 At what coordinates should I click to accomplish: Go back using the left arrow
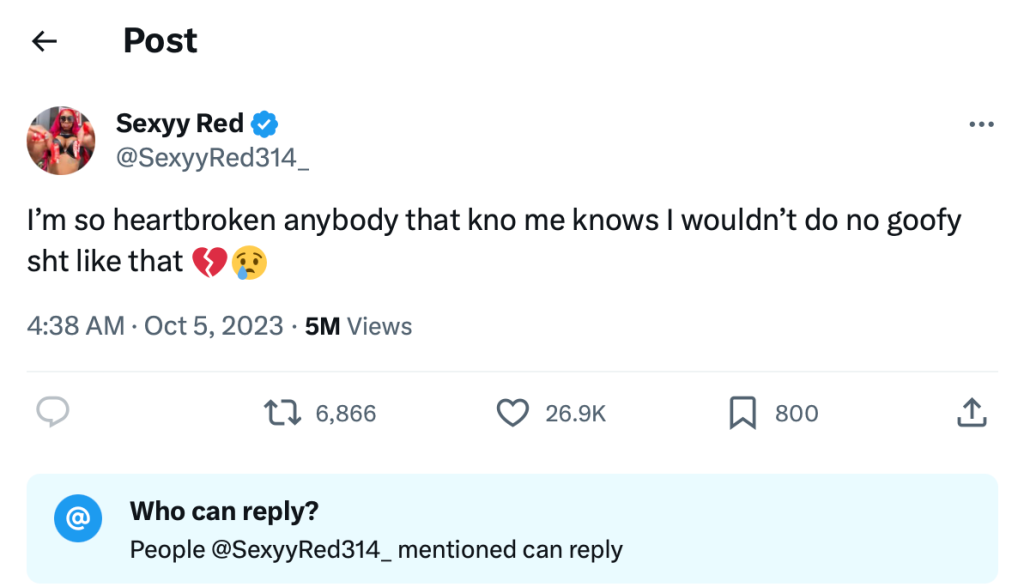tap(44, 41)
